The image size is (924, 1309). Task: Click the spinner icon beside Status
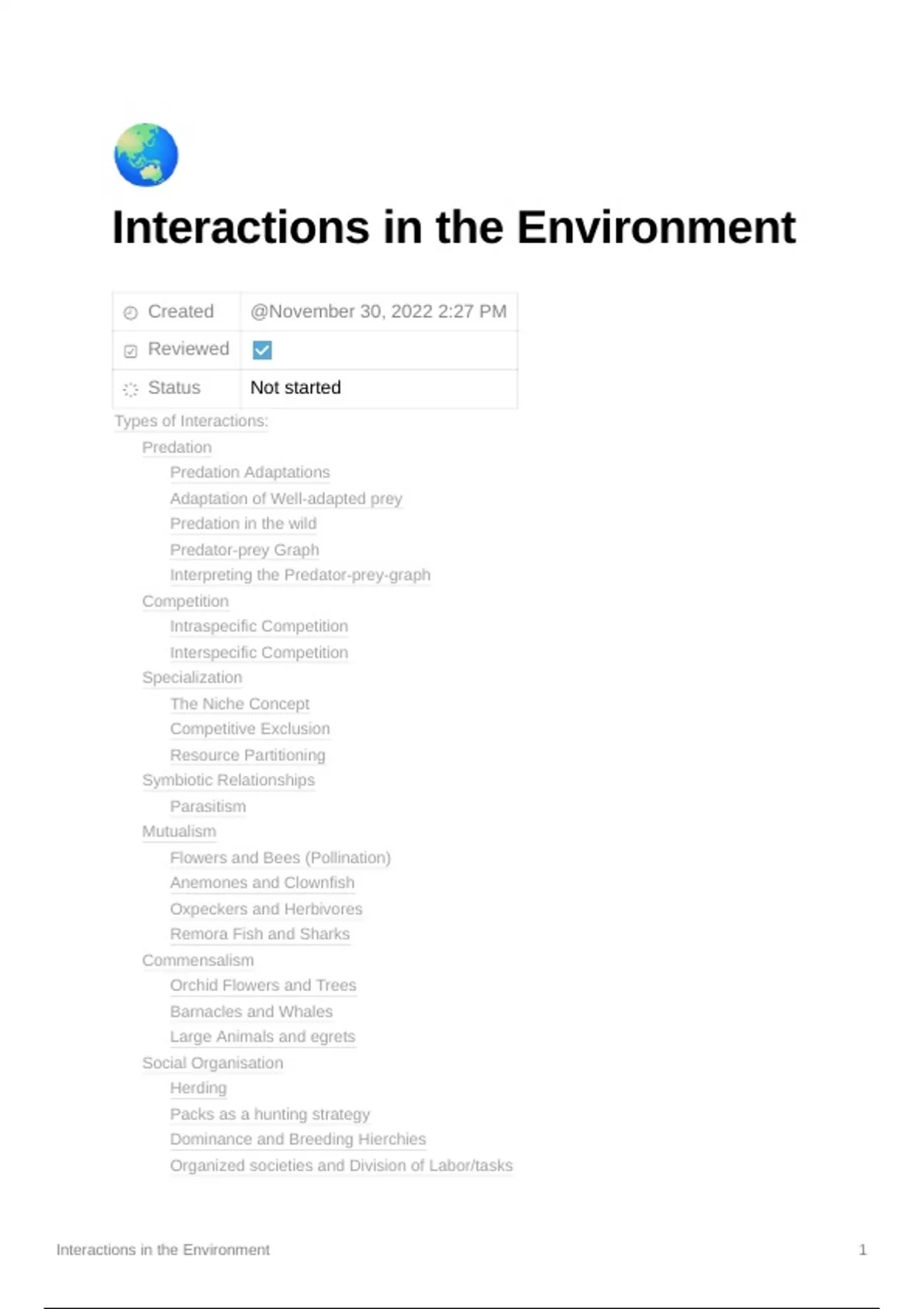coord(131,390)
